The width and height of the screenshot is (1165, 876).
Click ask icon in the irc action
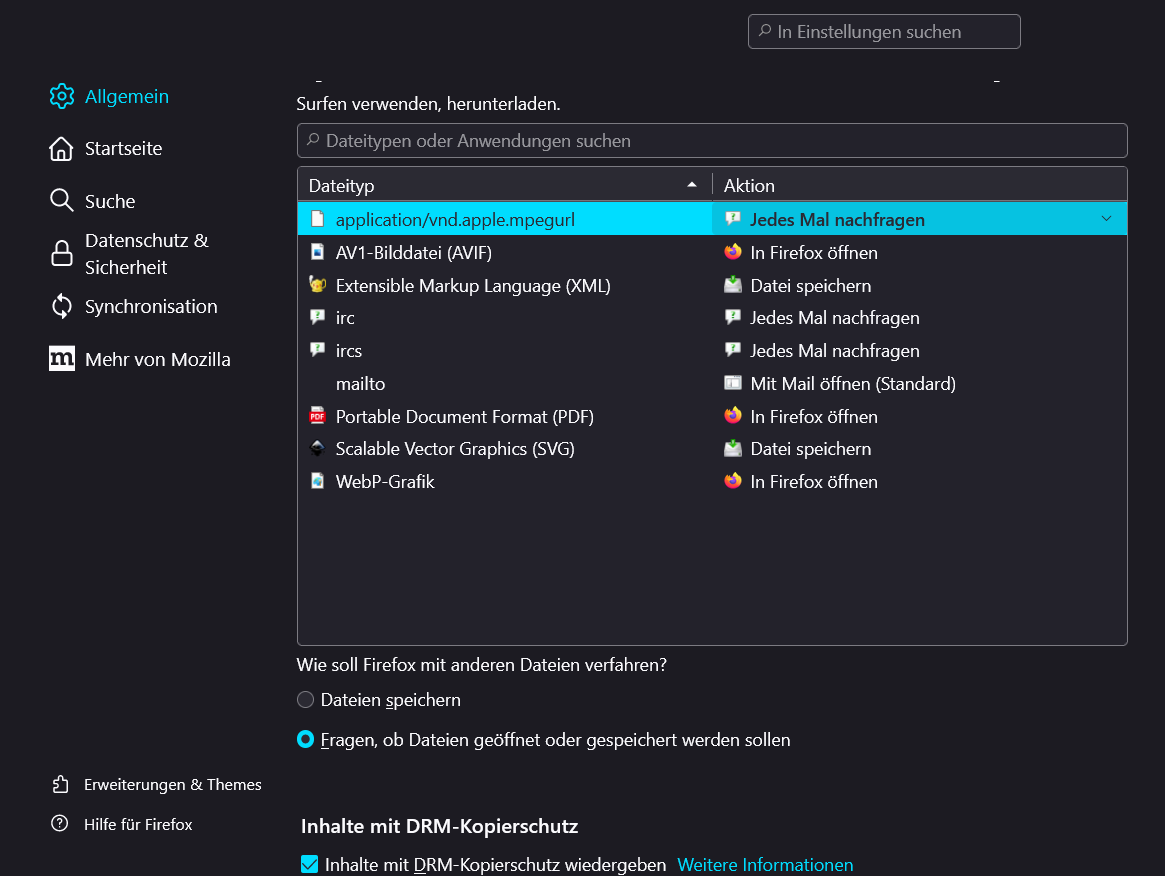(x=733, y=317)
